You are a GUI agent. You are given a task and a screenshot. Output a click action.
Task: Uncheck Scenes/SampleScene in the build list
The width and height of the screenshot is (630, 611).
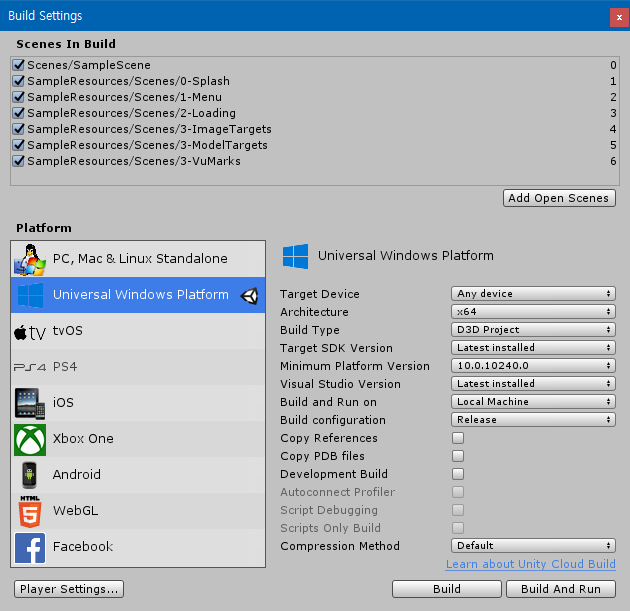(x=18, y=65)
